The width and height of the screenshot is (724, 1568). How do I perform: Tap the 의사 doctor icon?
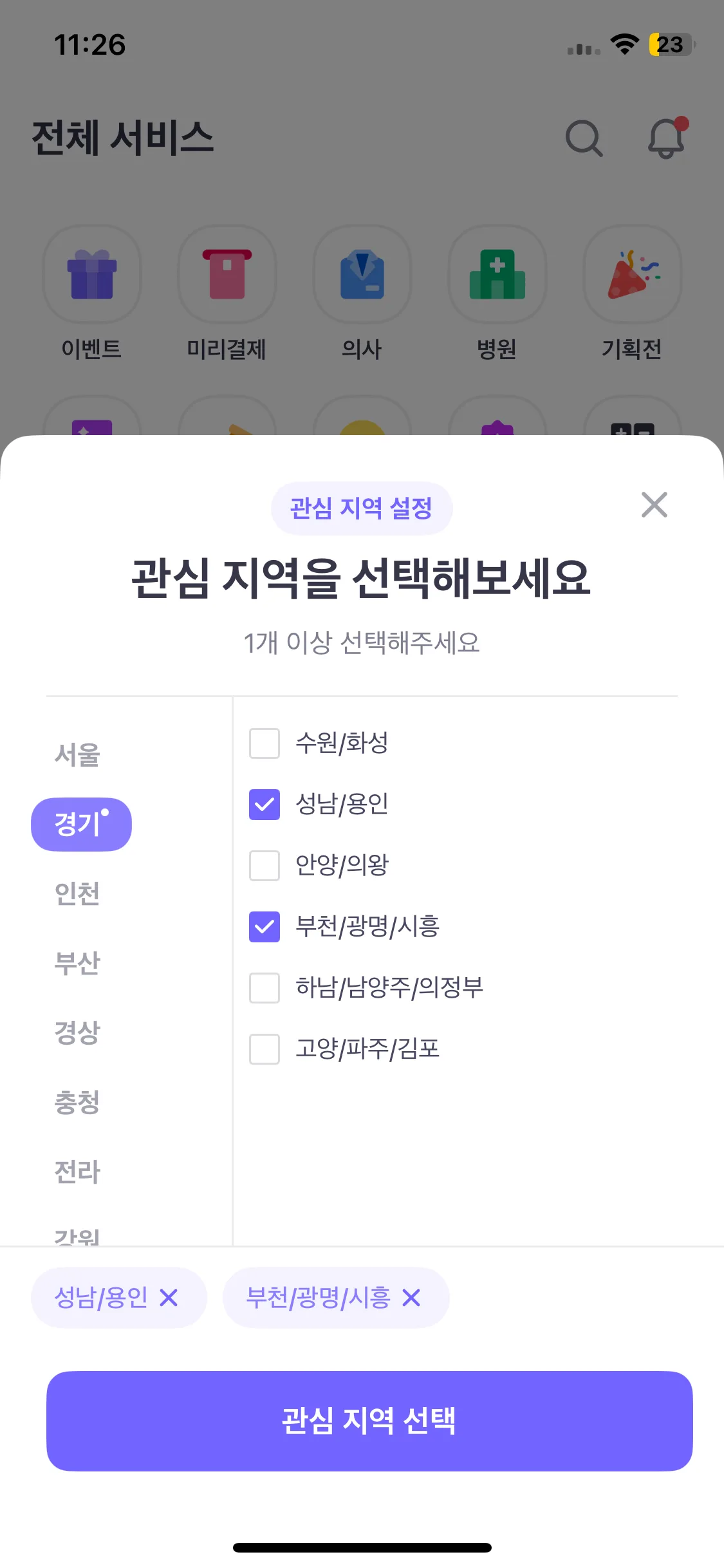(x=362, y=274)
